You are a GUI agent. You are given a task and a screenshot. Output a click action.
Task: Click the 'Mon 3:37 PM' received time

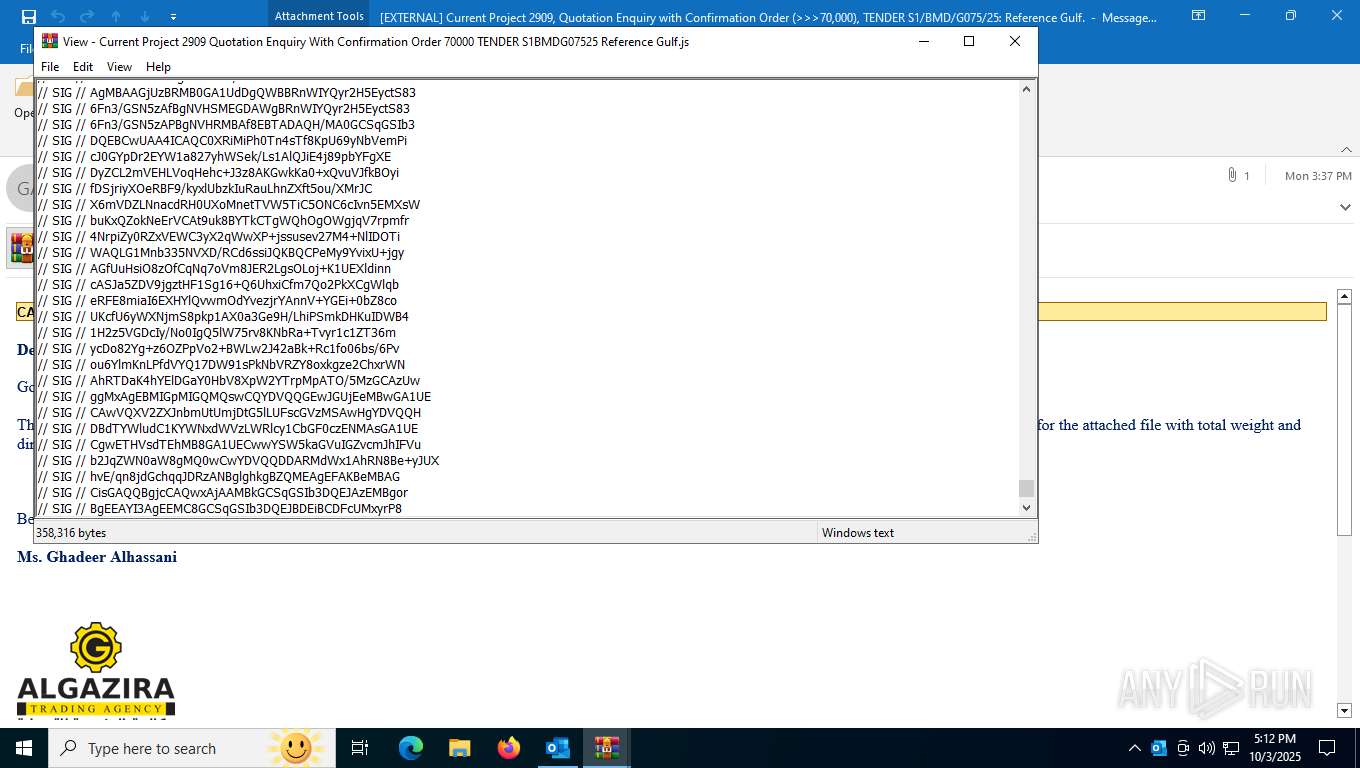pyautogui.click(x=1318, y=176)
